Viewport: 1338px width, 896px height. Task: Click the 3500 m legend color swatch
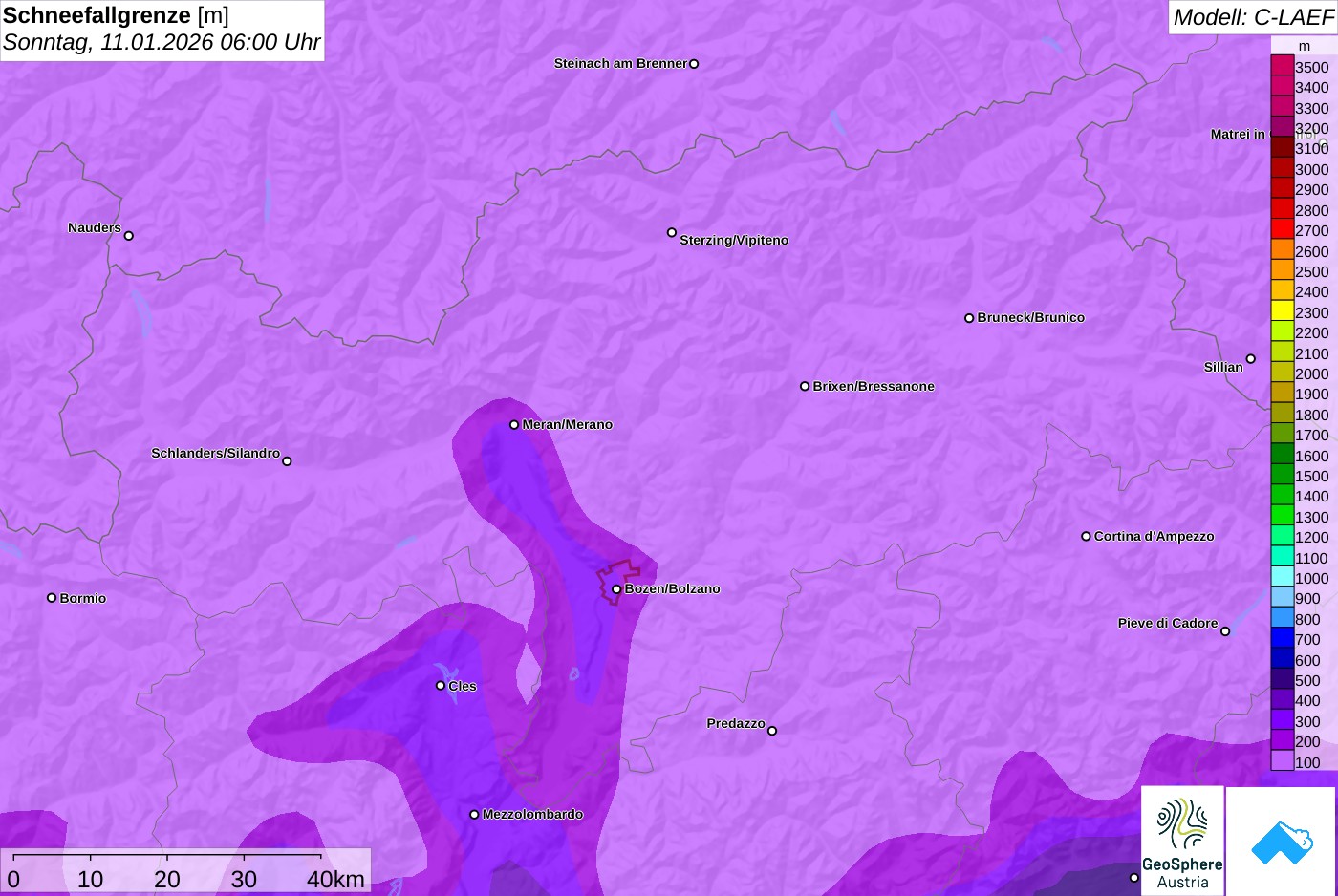pyautogui.click(x=1282, y=66)
